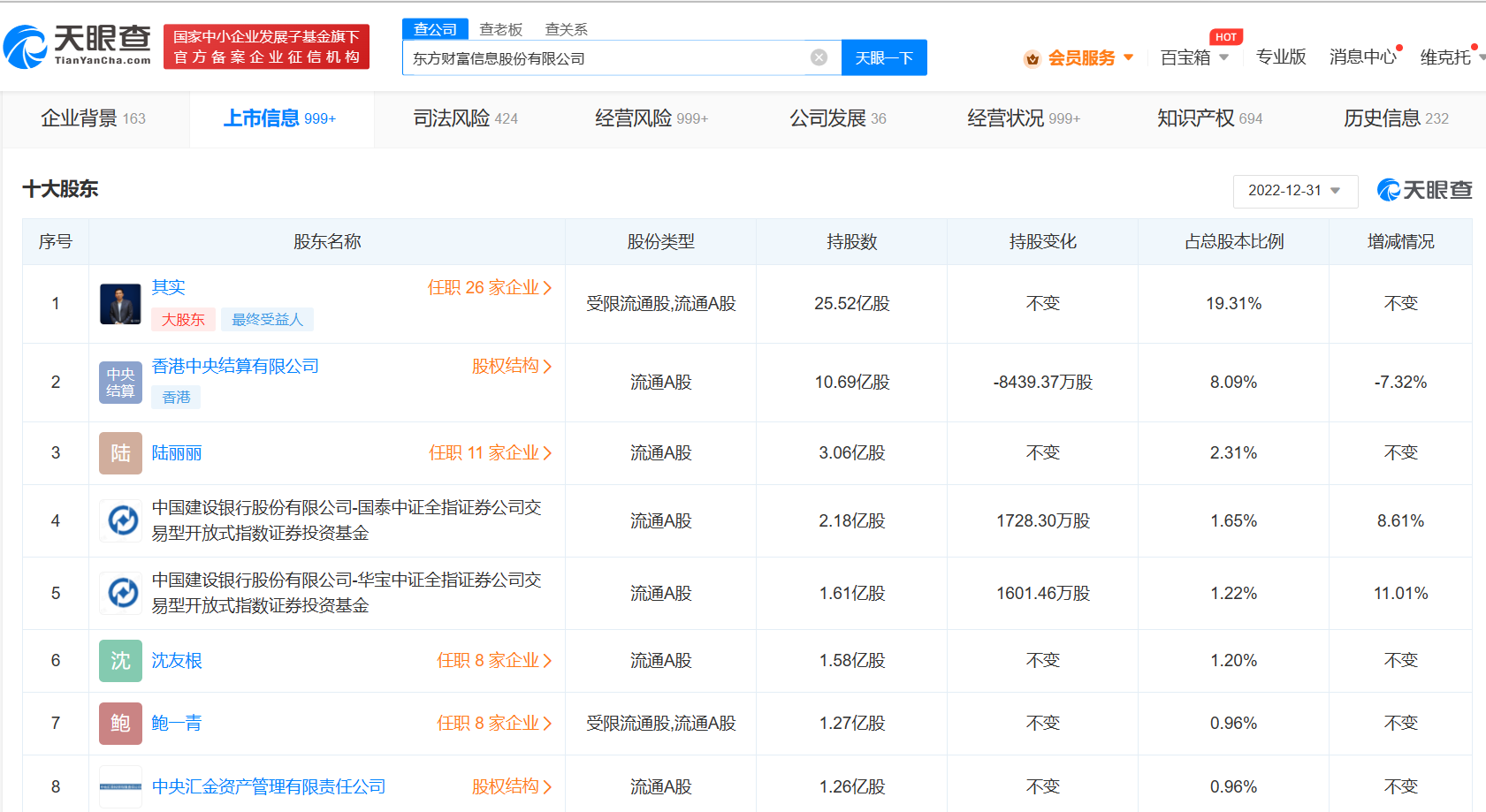Click the 中央汇金 company logo

(120, 786)
